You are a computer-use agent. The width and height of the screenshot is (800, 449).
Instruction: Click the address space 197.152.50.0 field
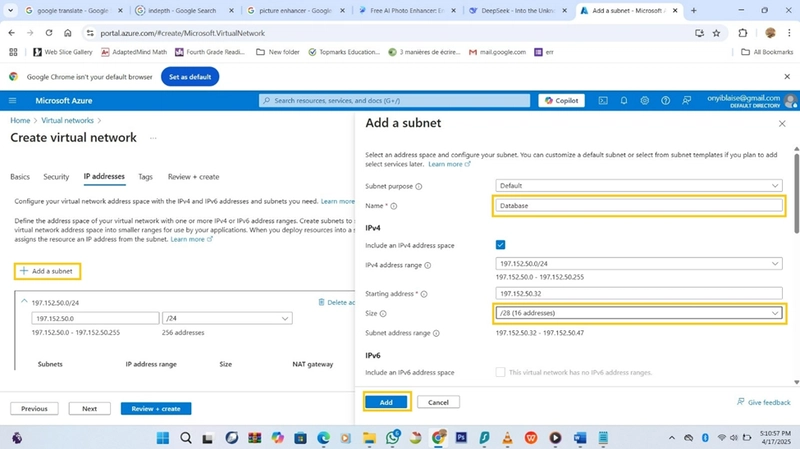(95, 318)
